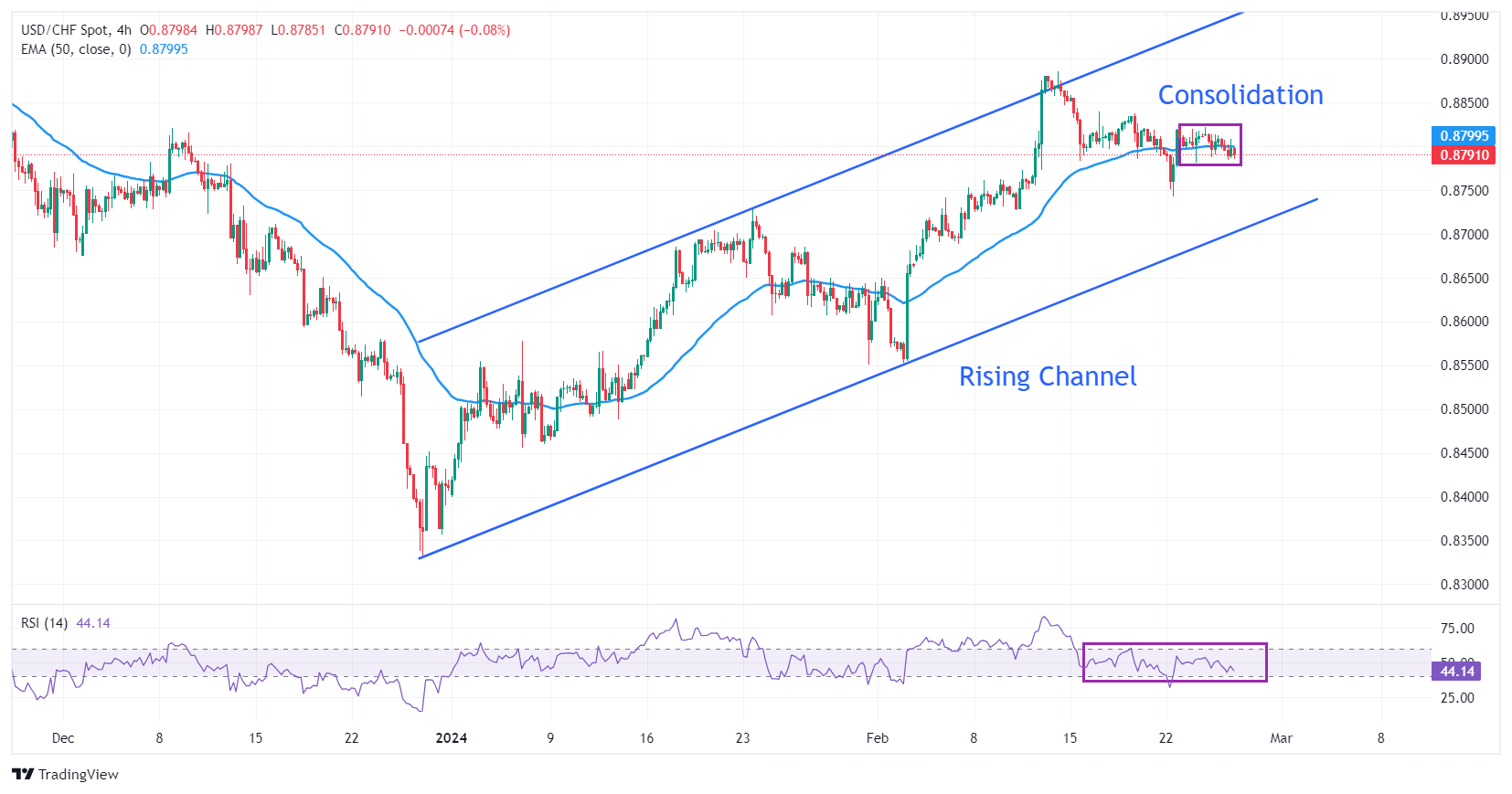Select the RSI (14) indicator label
Viewport: 1512px width, 794px height.
coord(45,623)
